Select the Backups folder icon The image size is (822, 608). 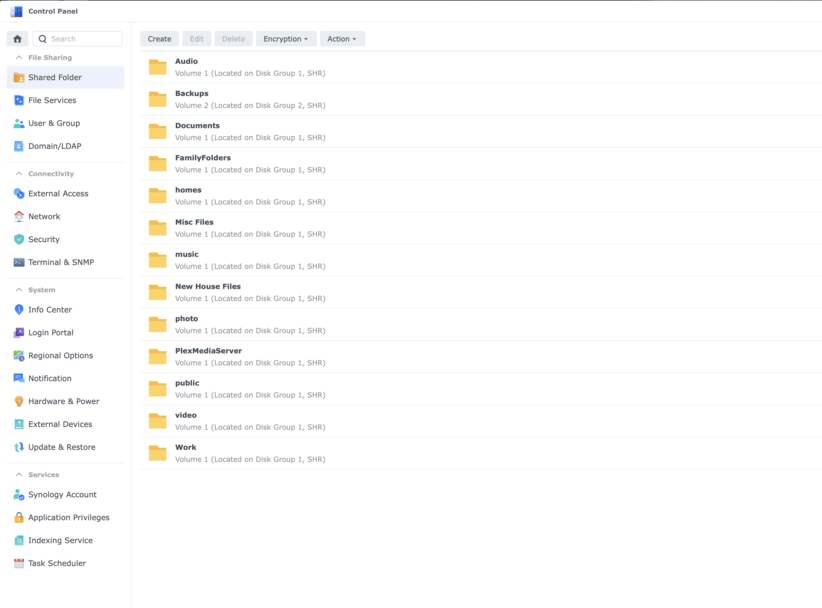pyautogui.click(x=157, y=99)
